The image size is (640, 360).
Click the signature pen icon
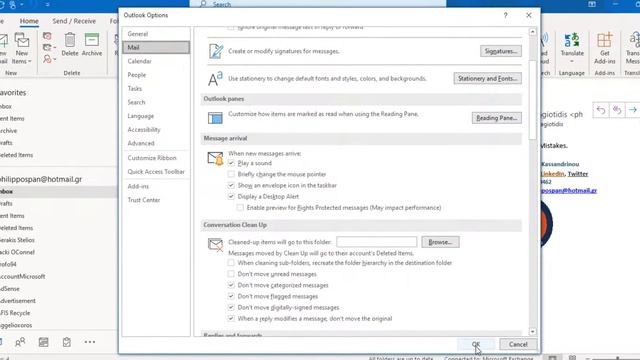[x=216, y=51]
